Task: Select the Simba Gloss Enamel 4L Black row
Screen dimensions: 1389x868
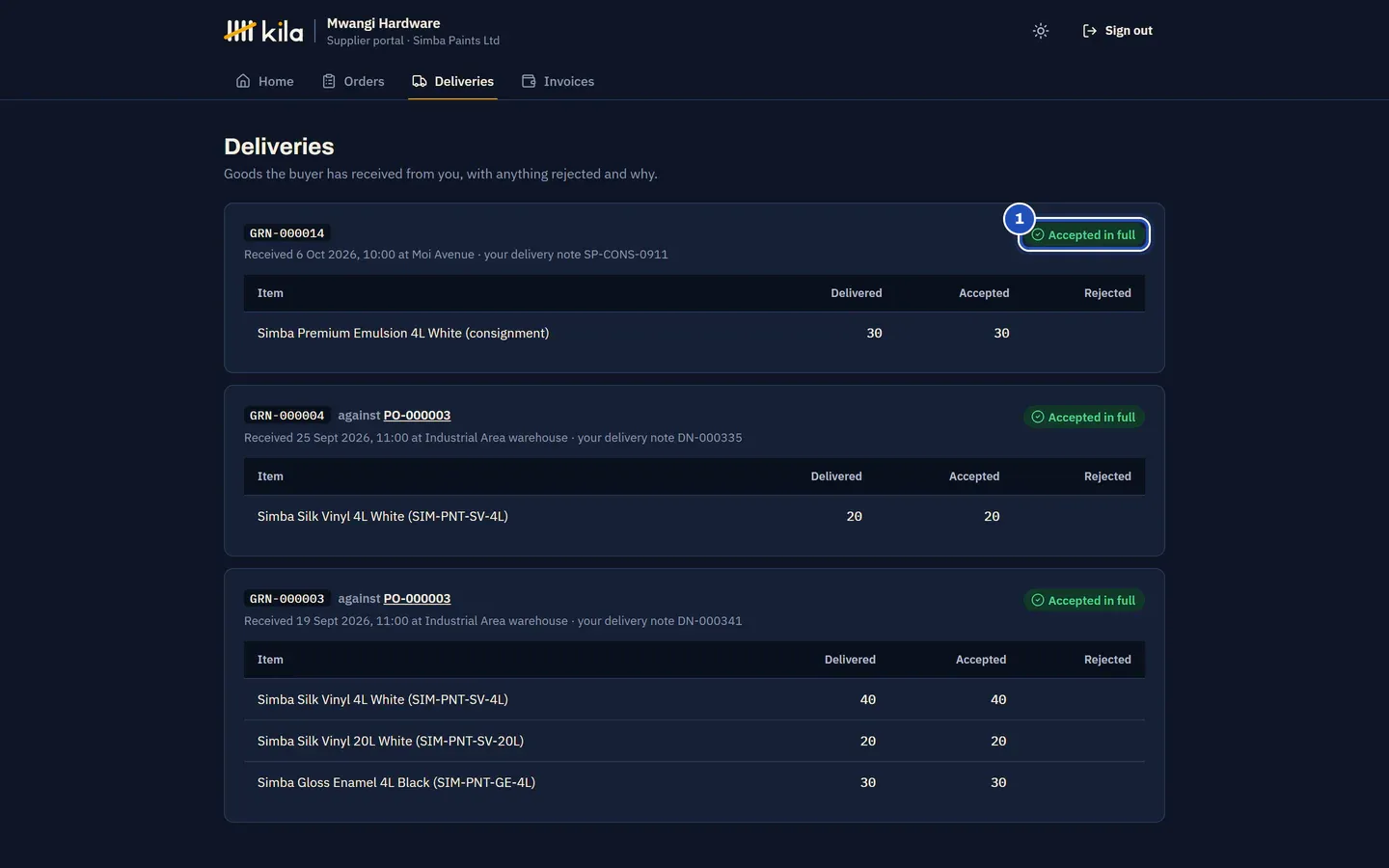Action: [x=694, y=782]
